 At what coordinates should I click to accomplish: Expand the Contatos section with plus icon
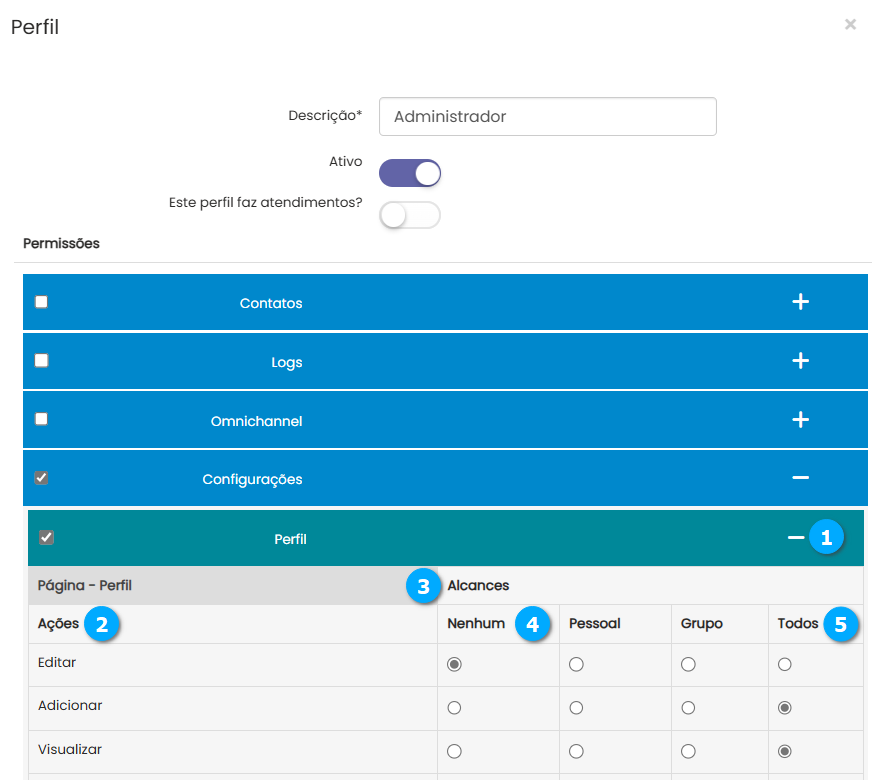tap(800, 302)
